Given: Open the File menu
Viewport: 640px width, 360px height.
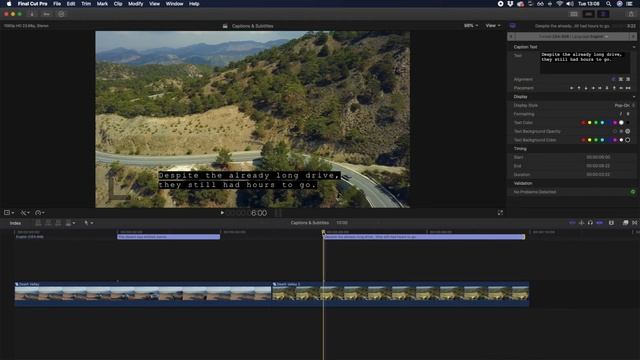Looking at the screenshot, I should coord(57,4).
